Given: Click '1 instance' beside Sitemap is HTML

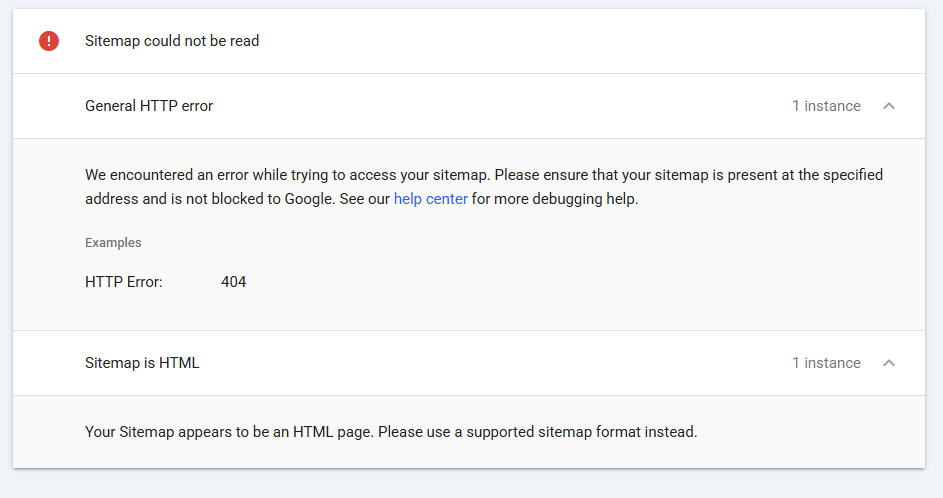Looking at the screenshot, I should (826, 363).
